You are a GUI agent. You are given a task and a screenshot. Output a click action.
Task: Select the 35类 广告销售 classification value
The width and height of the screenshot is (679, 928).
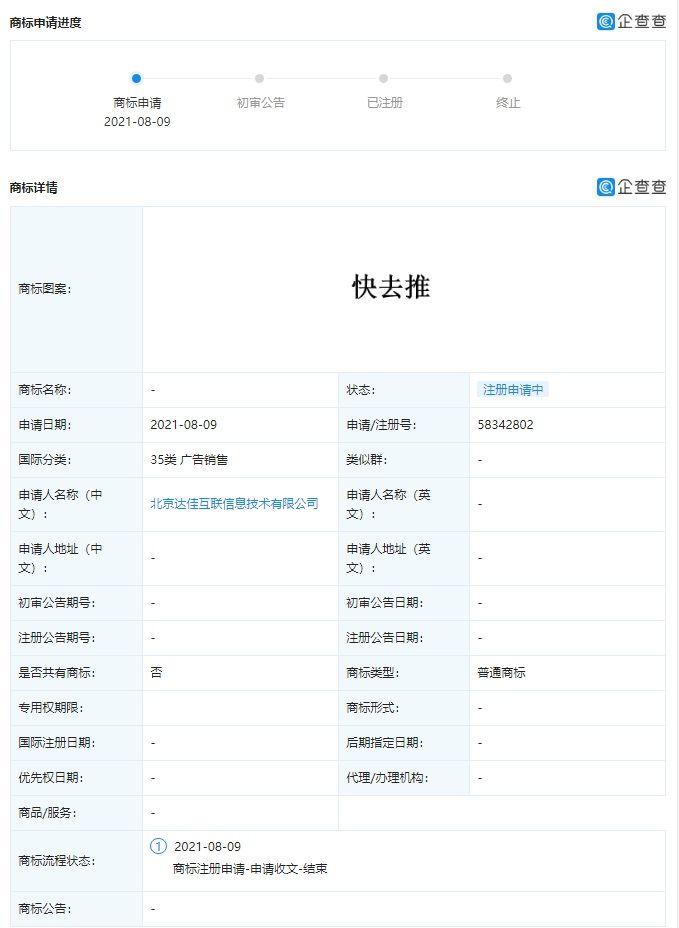click(x=189, y=459)
